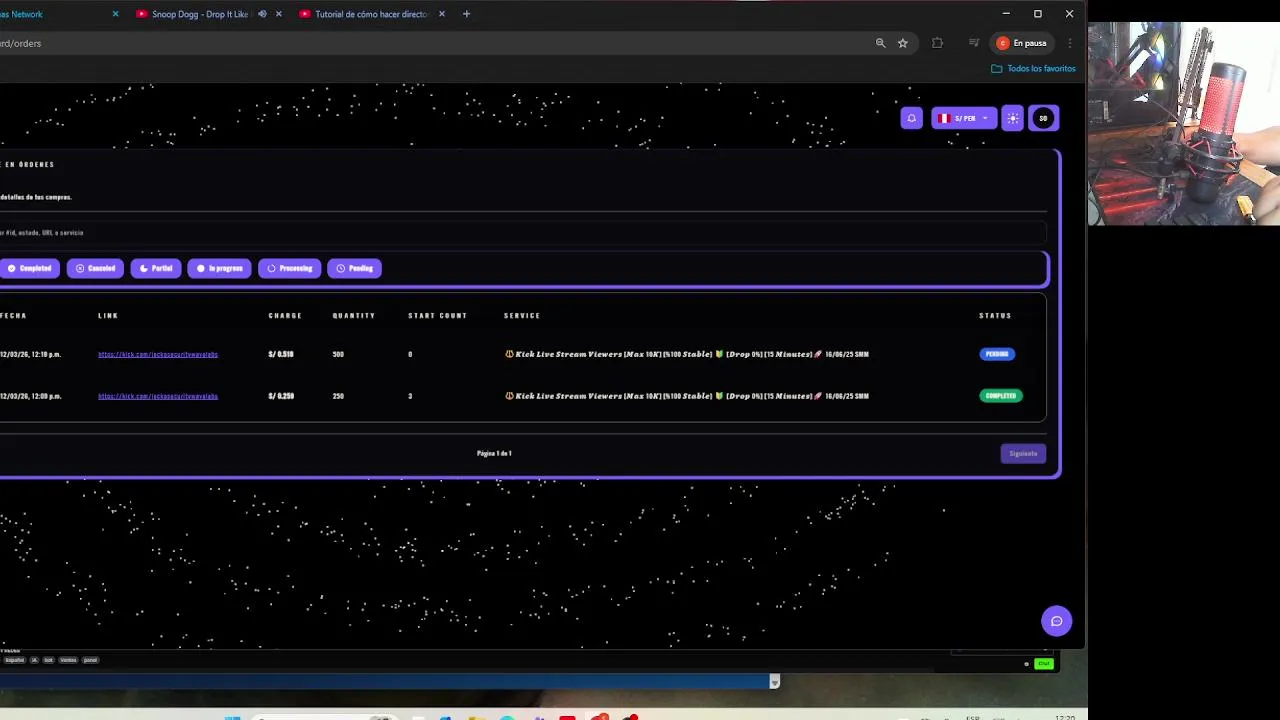This screenshot has height=720, width=1280.
Task: Open the media controls icon in Chrome toolbar
Action: [974, 43]
